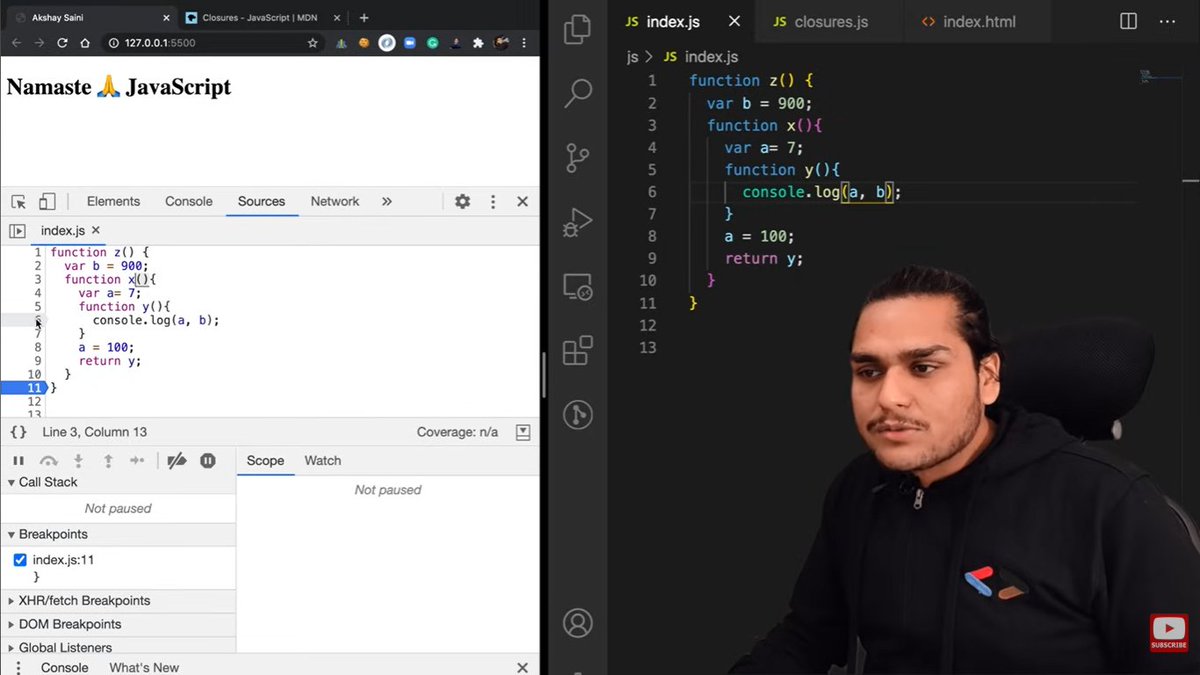1200x675 pixels.
Task: Close index.js file tab in Sources
Action: pos(96,231)
